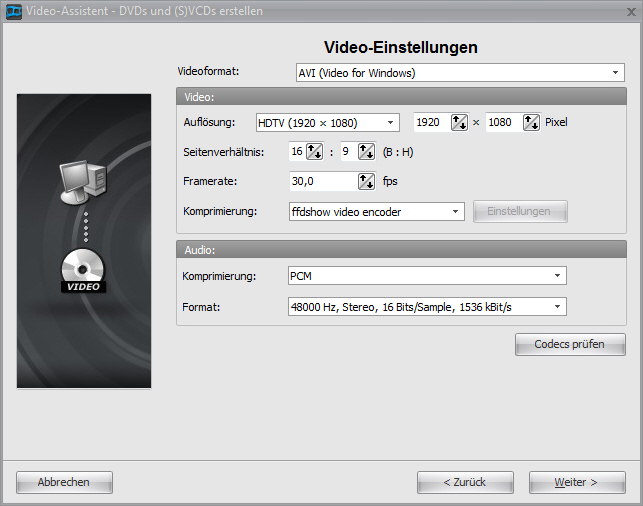The width and height of the screenshot is (643, 506).
Task: Click the width pixel field showing 1920
Action: [x=431, y=123]
